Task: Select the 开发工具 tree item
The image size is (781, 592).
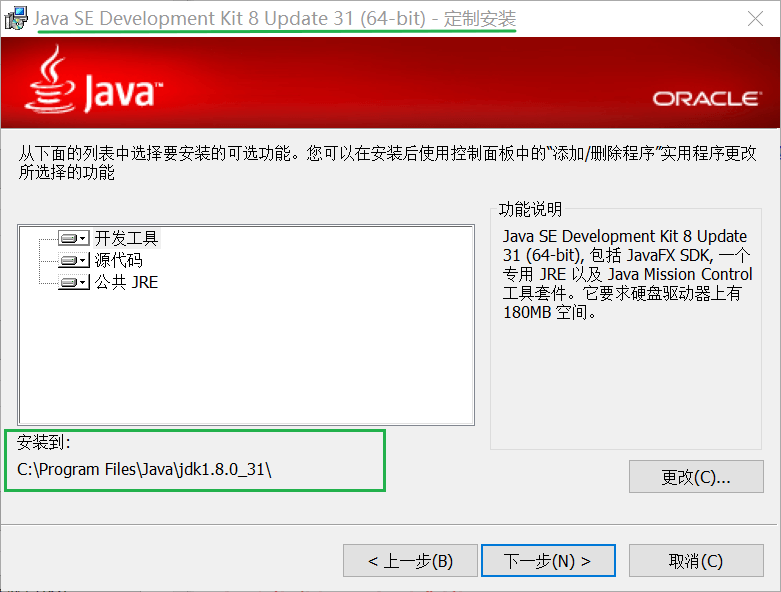Action: pyautogui.click(x=127, y=238)
